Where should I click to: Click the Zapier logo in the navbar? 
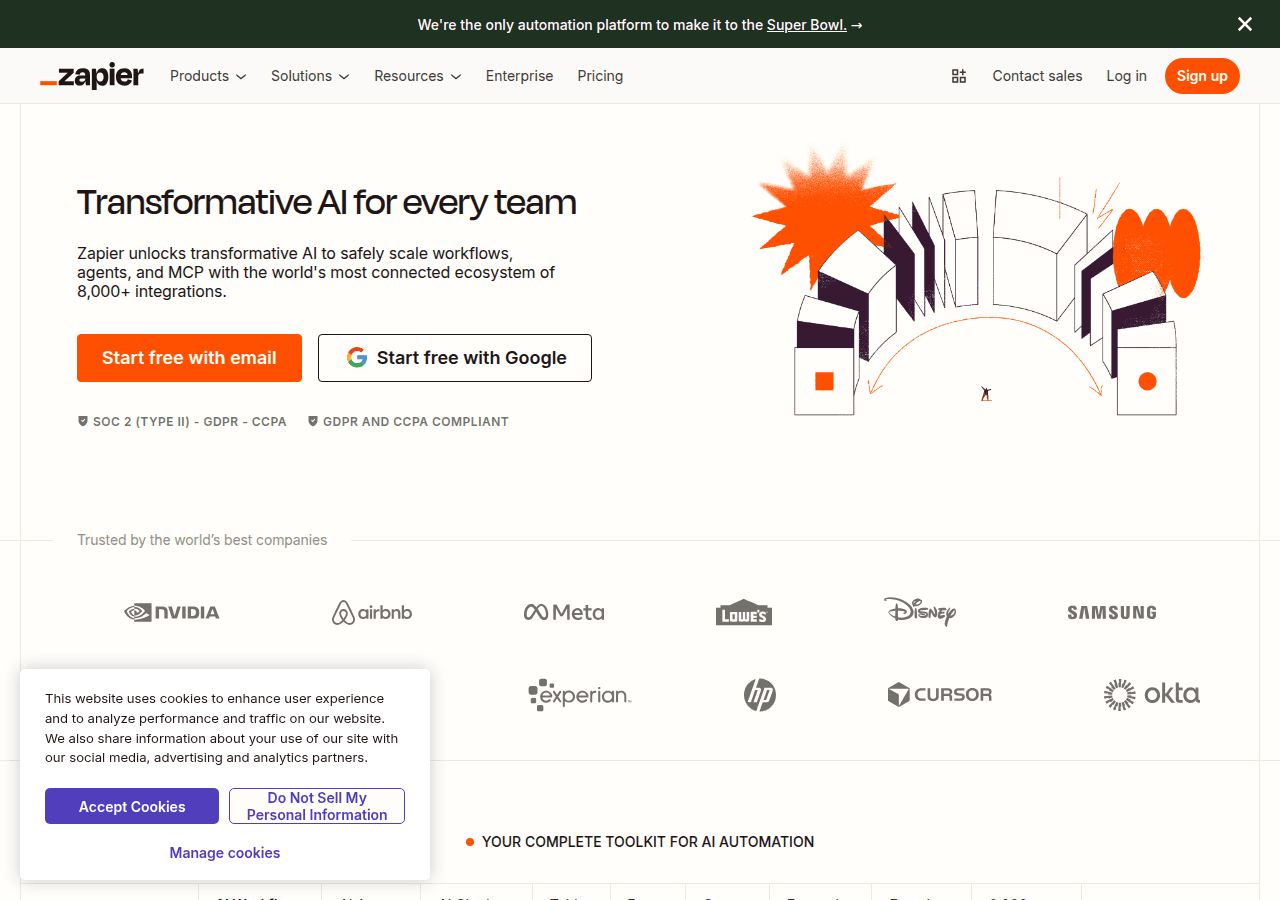[91, 75]
